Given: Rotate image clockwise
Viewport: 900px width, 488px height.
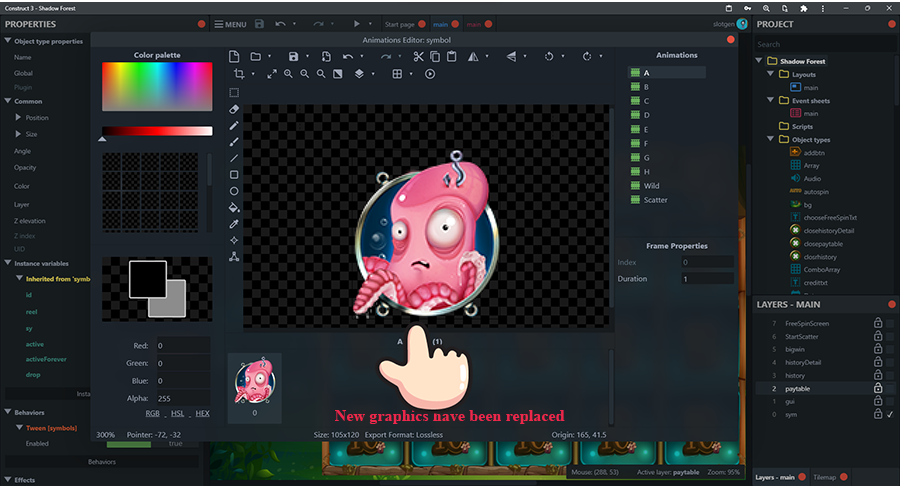Looking at the screenshot, I should tap(587, 56).
